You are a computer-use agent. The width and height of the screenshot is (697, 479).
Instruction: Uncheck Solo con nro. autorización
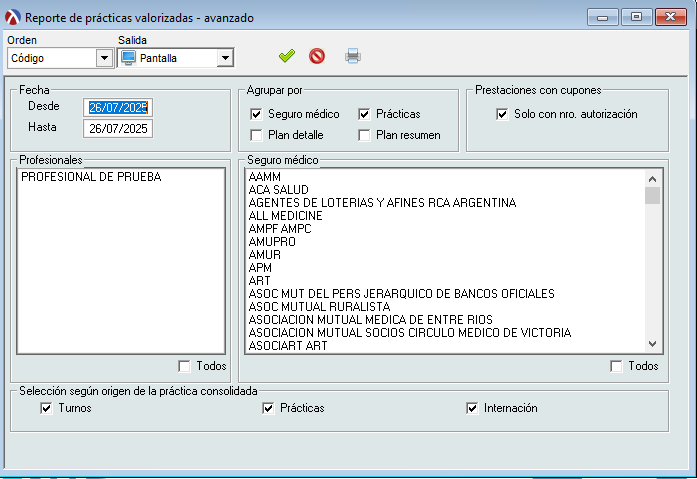tap(502, 114)
